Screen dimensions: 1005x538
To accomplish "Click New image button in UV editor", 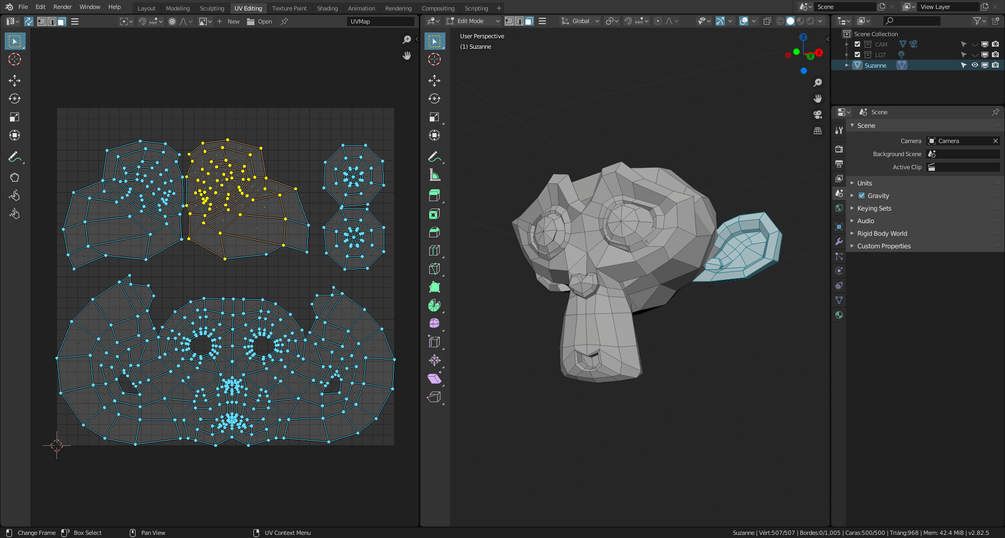I will 229,21.
